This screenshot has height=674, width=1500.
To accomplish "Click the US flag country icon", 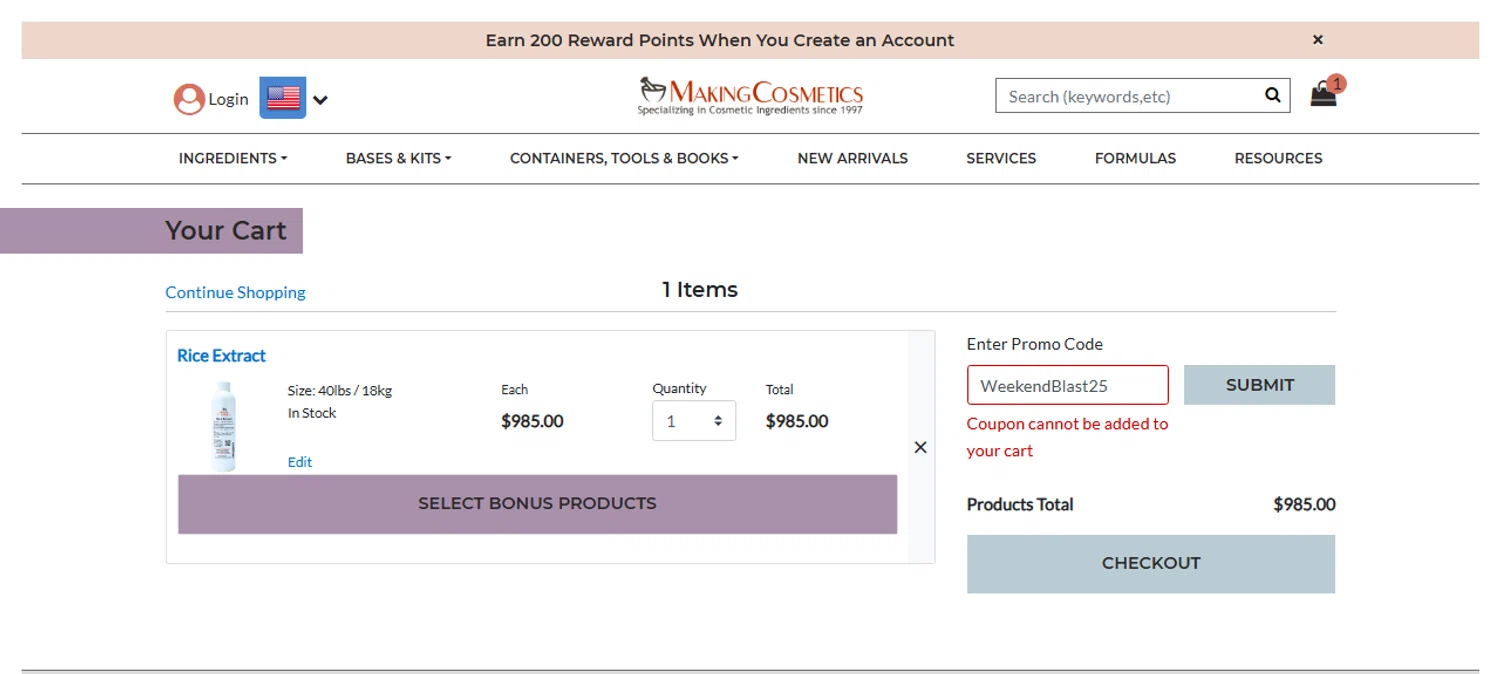I will click(283, 98).
